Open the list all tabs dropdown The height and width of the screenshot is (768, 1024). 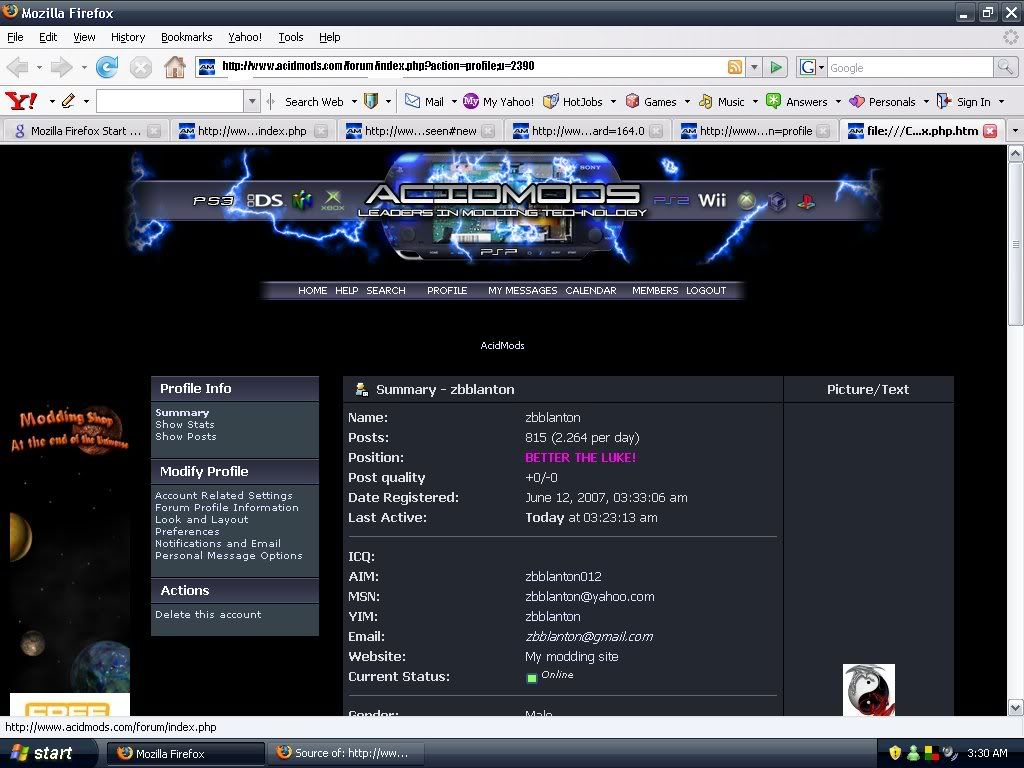1015,131
